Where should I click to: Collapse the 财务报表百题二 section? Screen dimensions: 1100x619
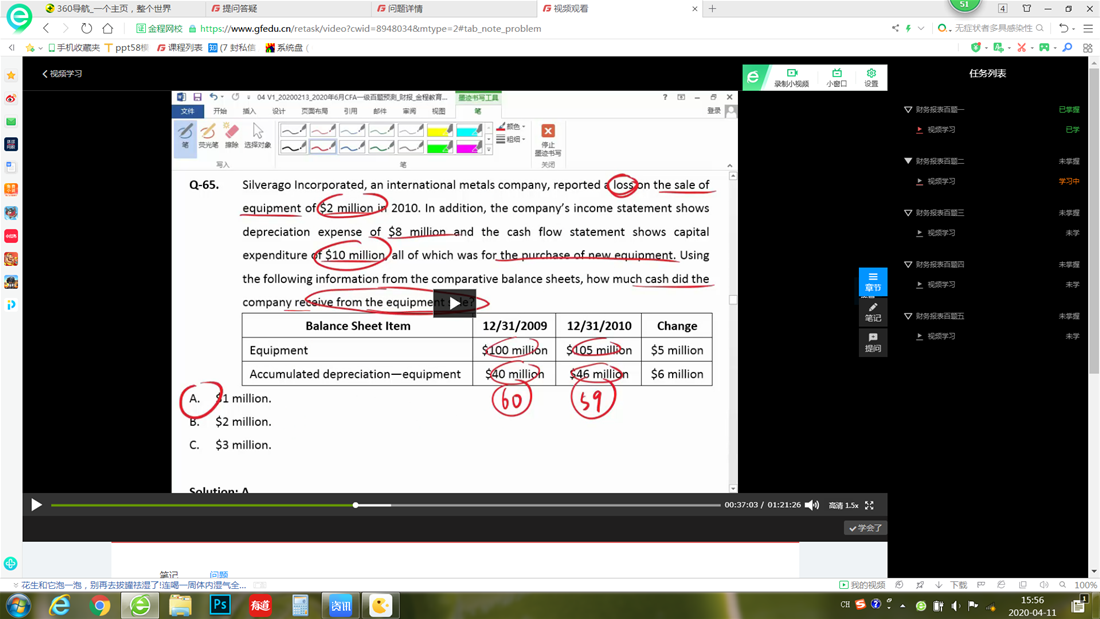(908, 161)
